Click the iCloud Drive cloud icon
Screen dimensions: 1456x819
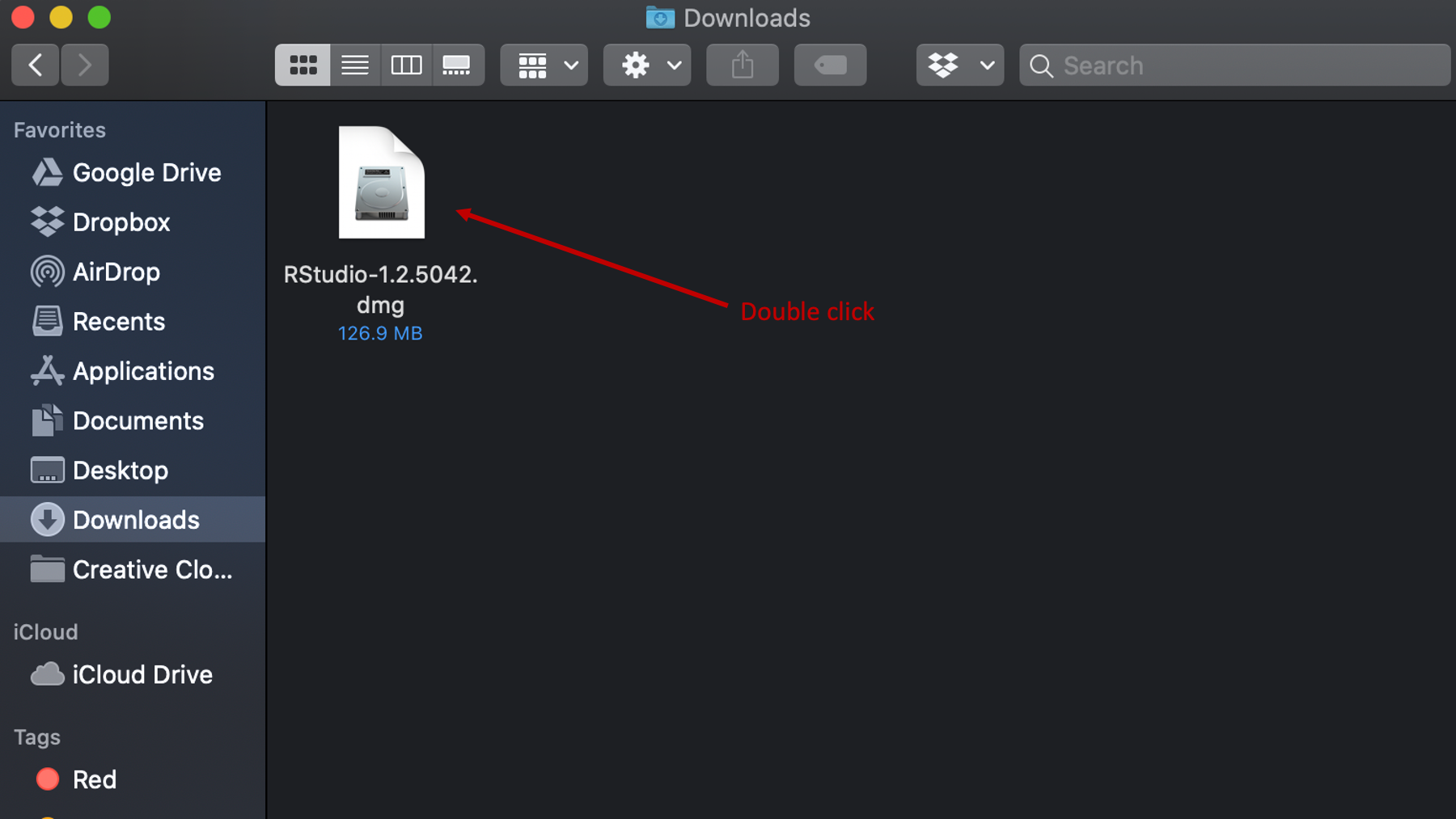47,674
